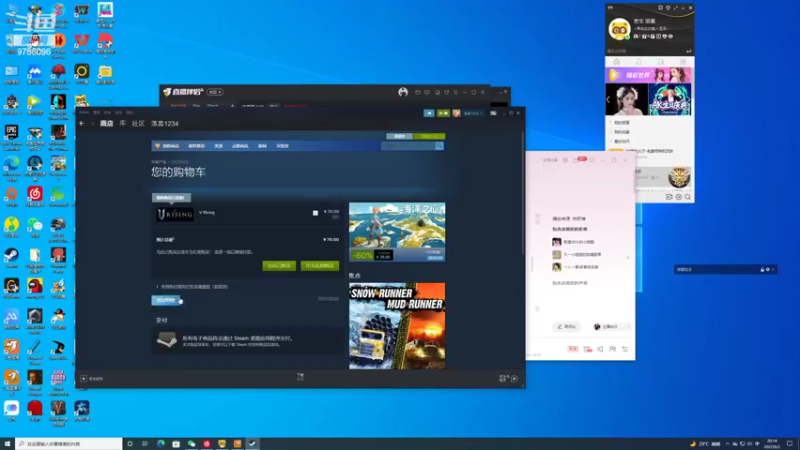
Task: Open the Windows Start menu
Action: click(x=7, y=444)
